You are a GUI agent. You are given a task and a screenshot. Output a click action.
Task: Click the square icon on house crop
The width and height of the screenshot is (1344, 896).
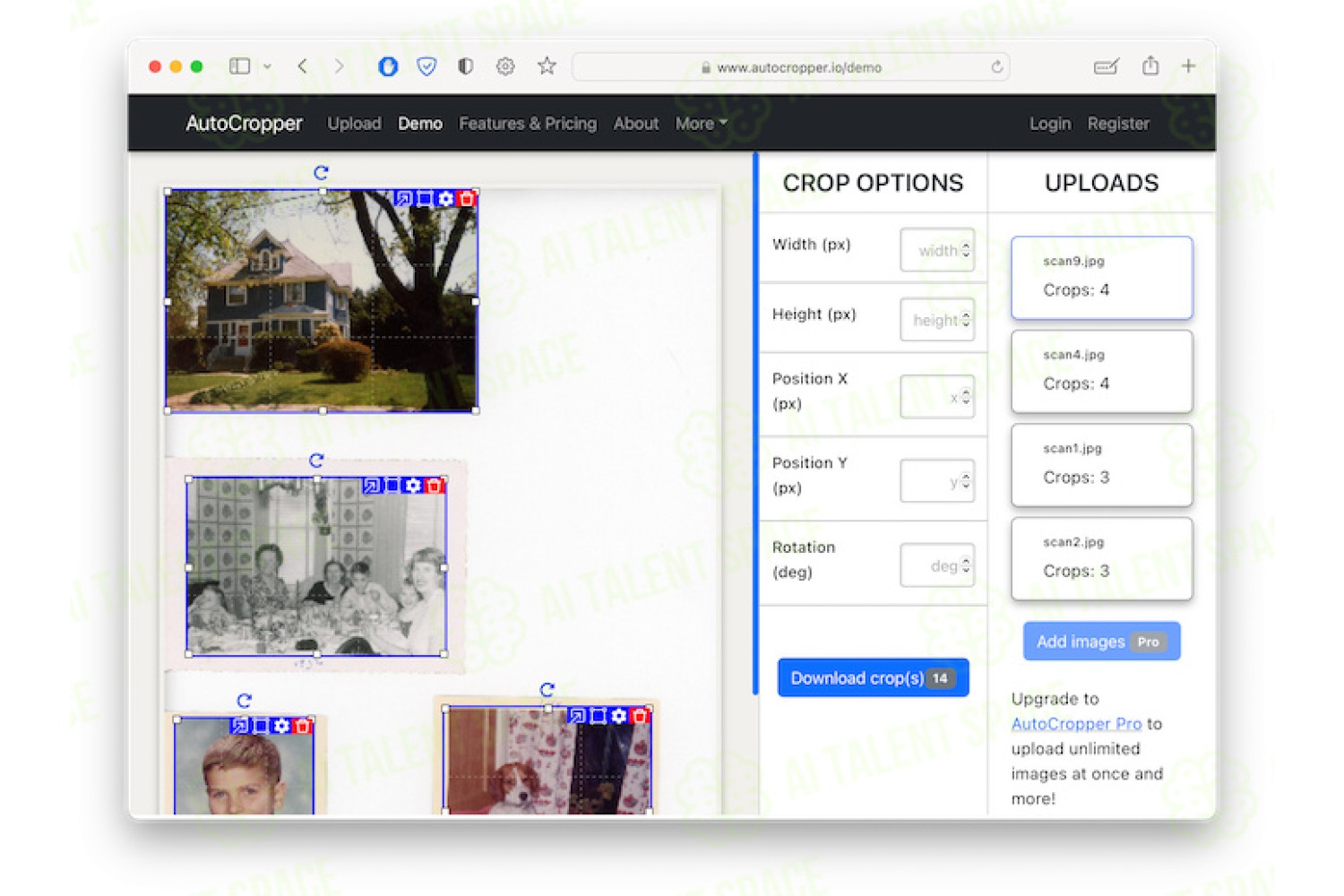(425, 198)
